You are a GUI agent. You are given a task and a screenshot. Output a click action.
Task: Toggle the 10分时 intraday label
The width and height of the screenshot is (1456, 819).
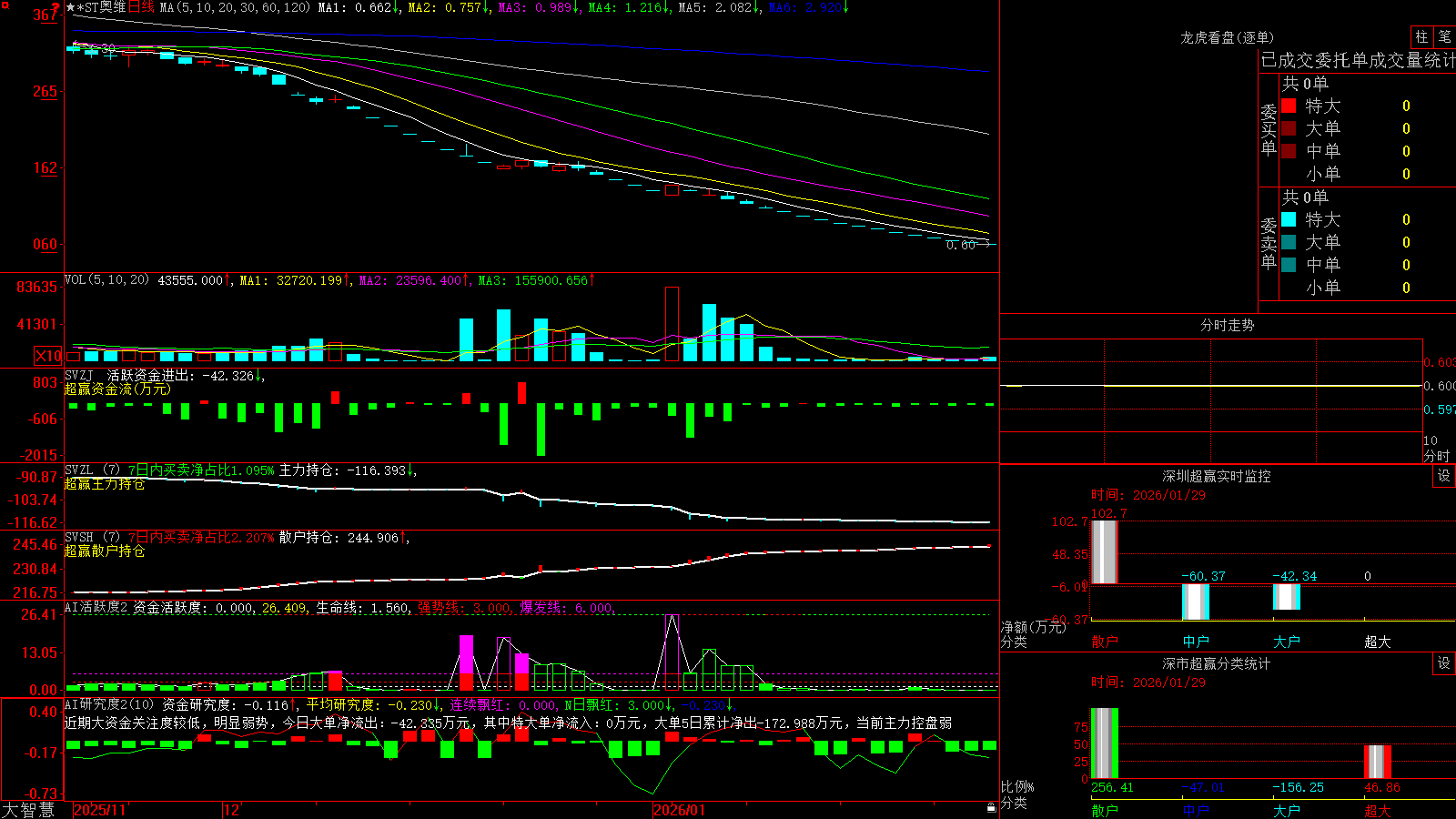[1437, 448]
